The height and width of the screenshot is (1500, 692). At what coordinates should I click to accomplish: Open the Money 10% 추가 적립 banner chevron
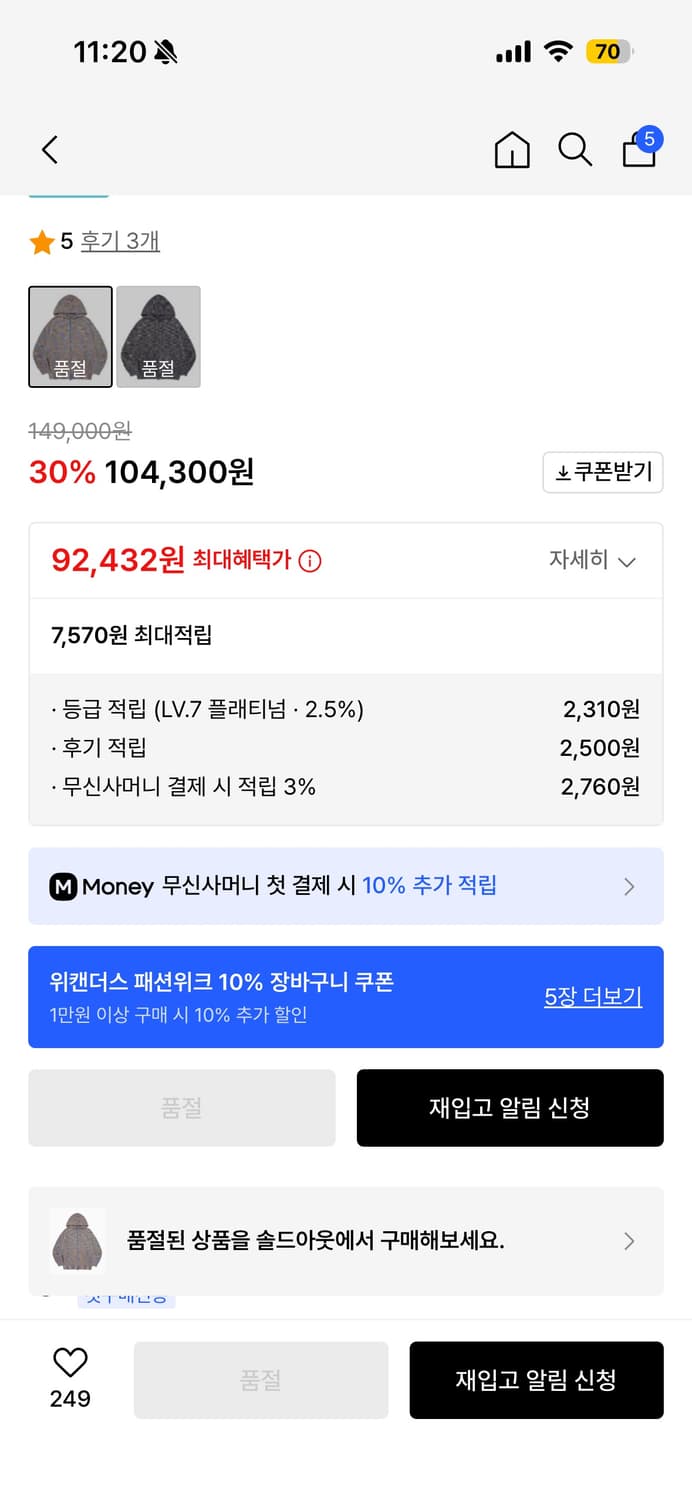[x=629, y=886]
